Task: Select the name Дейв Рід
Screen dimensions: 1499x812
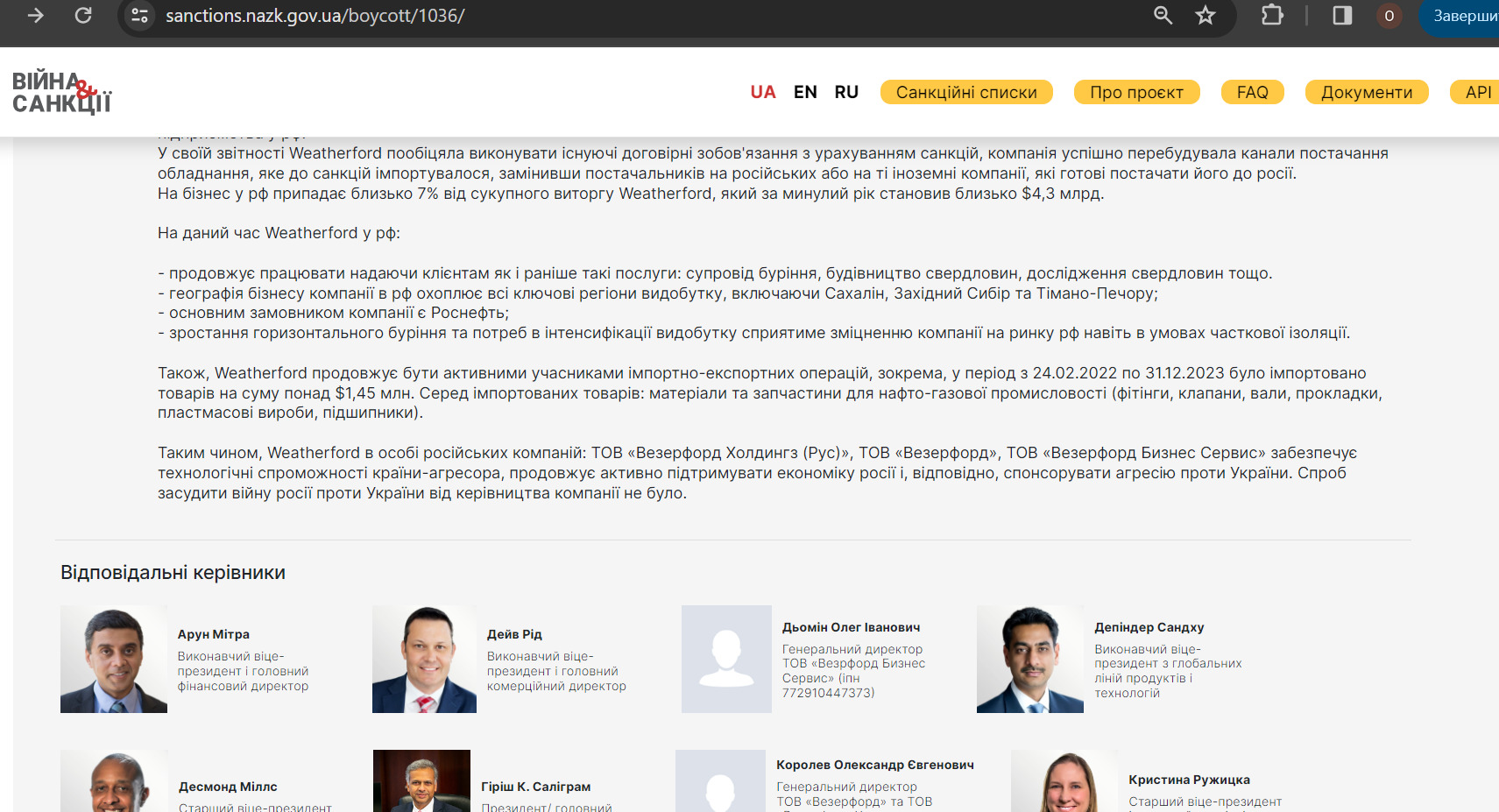Action: tap(514, 634)
